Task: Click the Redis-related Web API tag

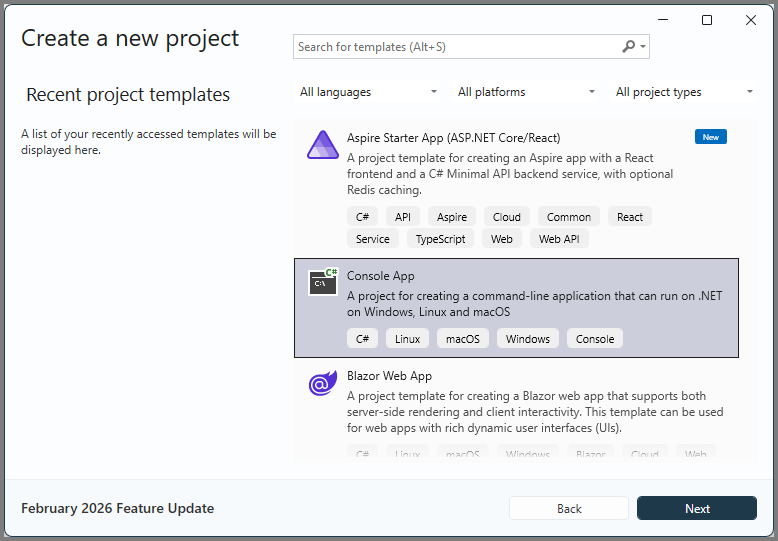Action: coord(558,239)
